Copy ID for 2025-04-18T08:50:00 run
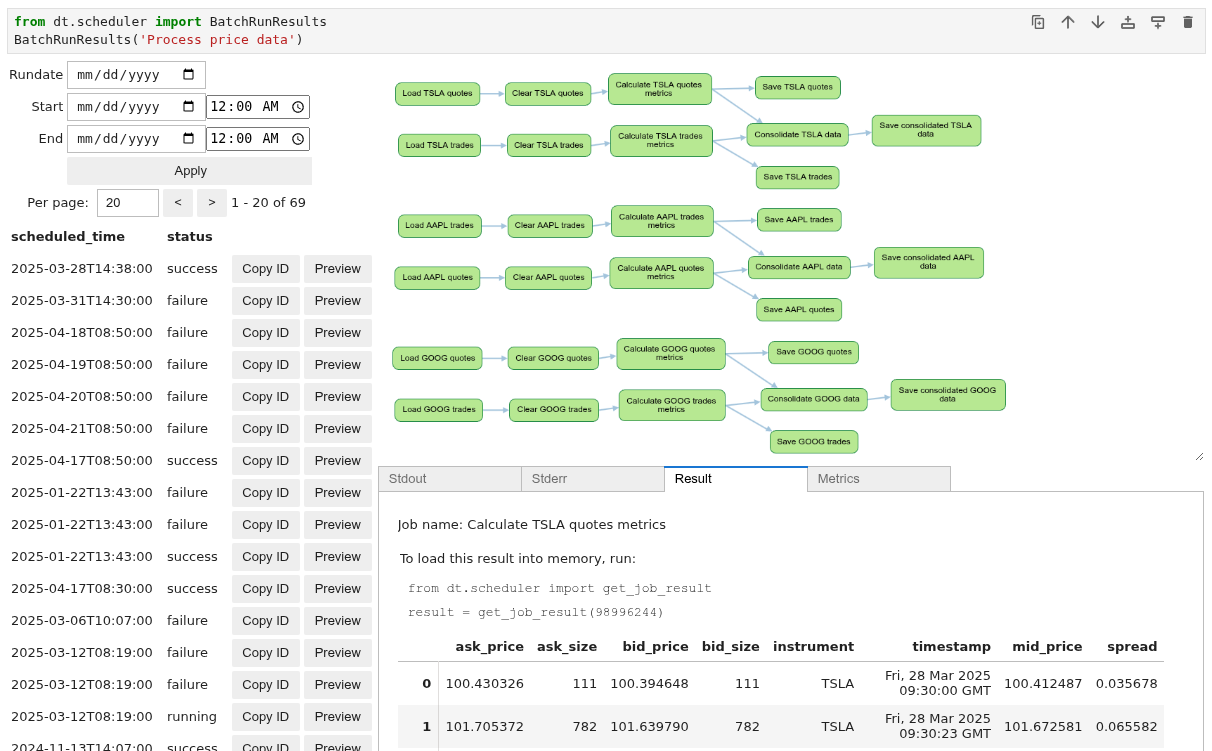 click(x=266, y=333)
